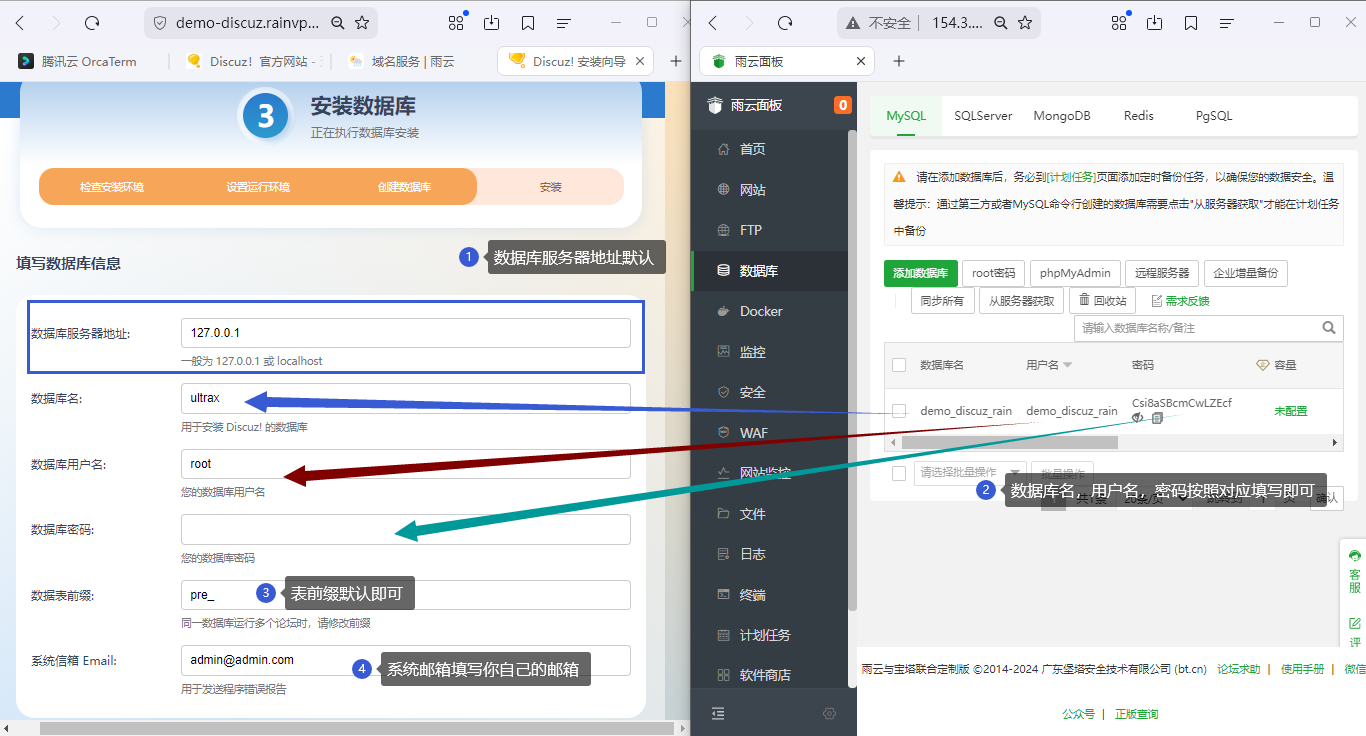Open extensions grid in 雨云面板 browser window

click(1119, 22)
